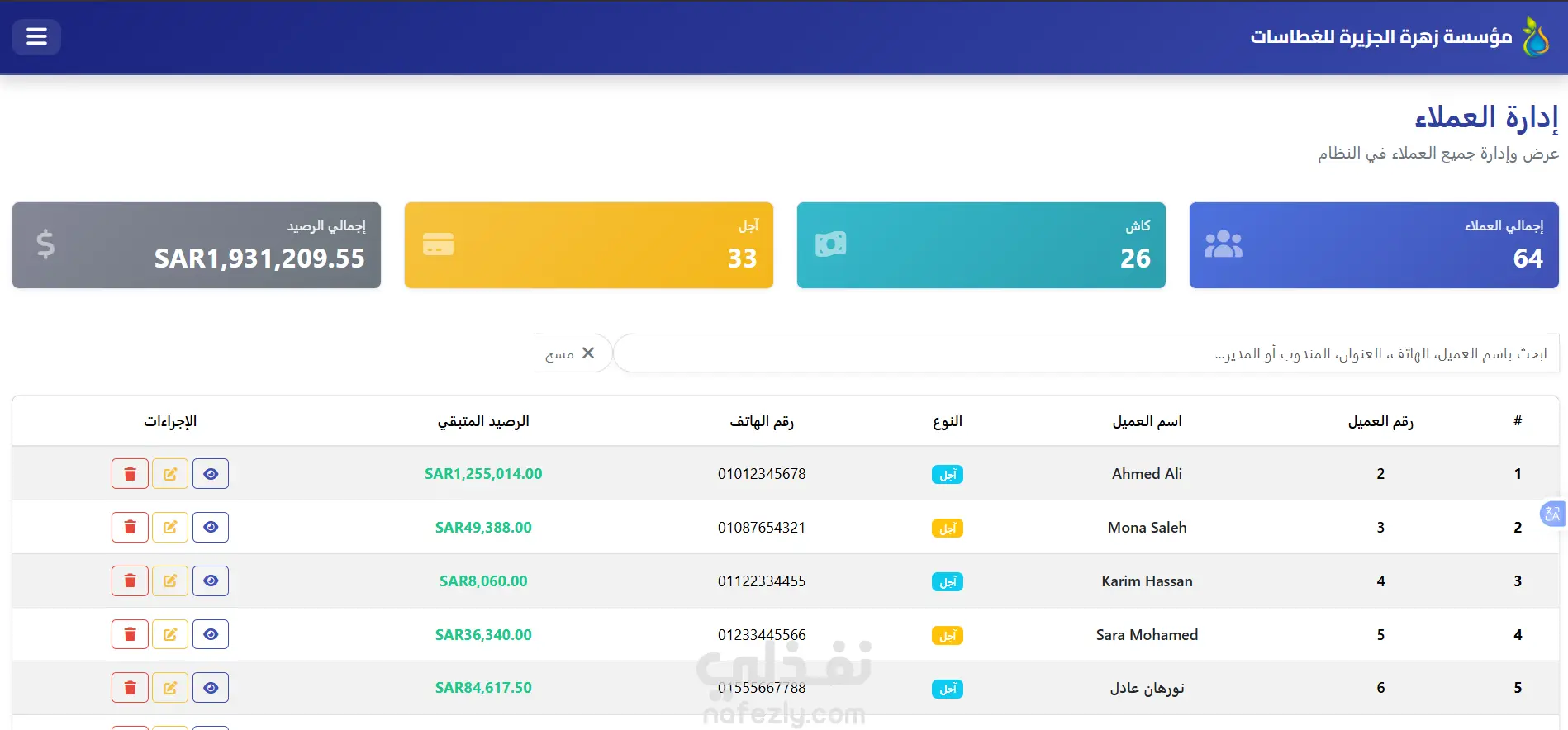This screenshot has width=1568, height=730.
Task: Click the company name مؤسسة زهرة الجزيرة للغطاسات
Action: 1381,37
